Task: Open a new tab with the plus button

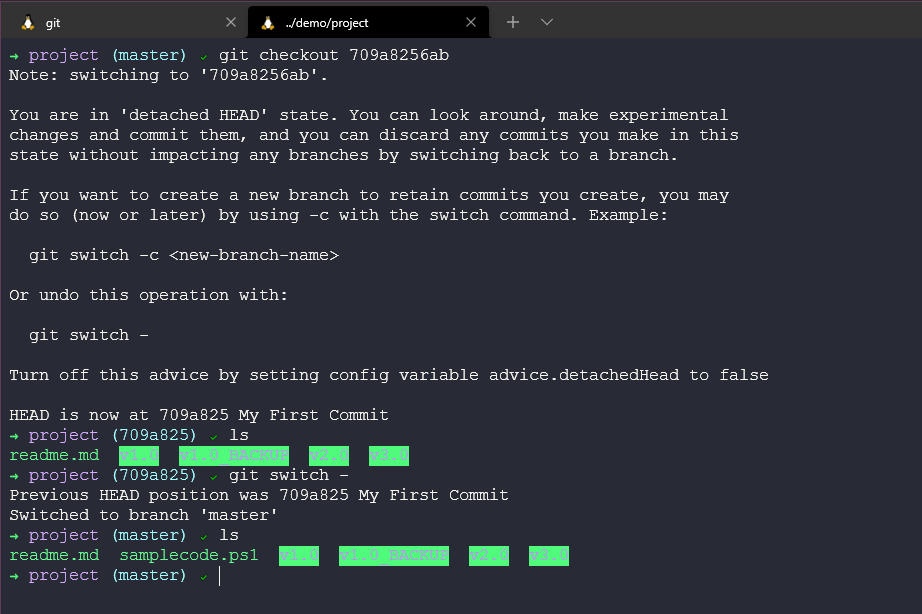Action: tap(513, 22)
